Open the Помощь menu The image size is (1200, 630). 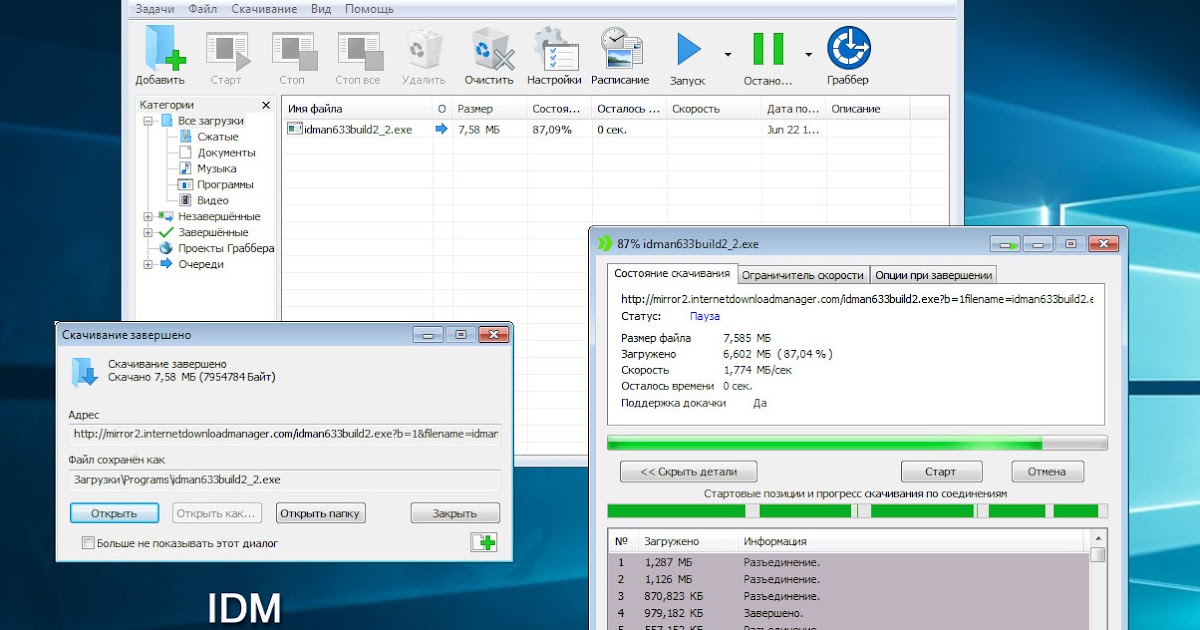(369, 9)
